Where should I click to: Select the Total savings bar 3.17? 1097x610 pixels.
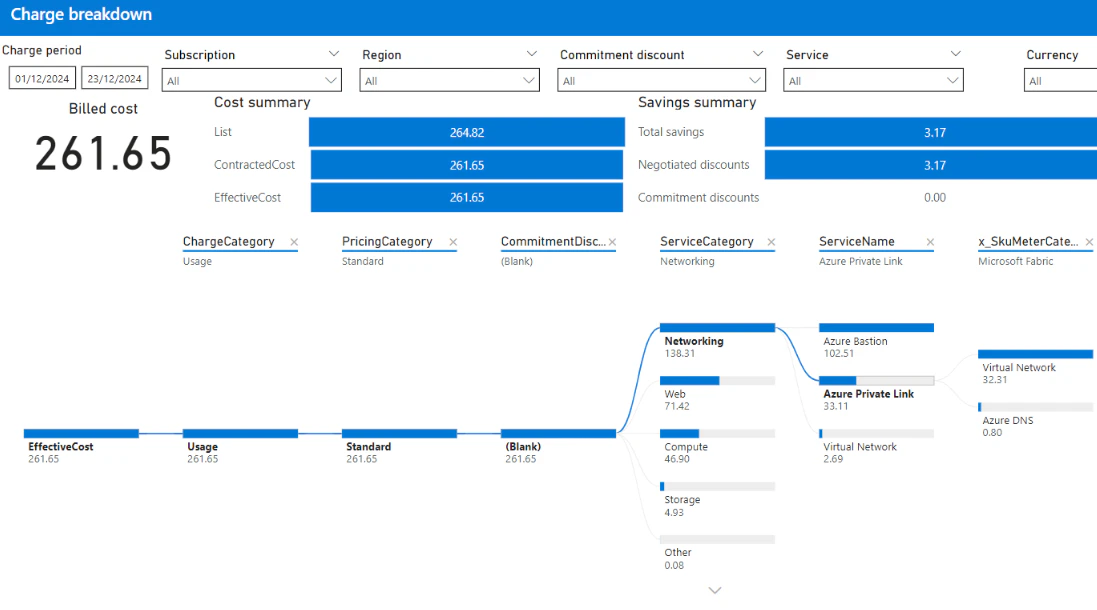(930, 132)
